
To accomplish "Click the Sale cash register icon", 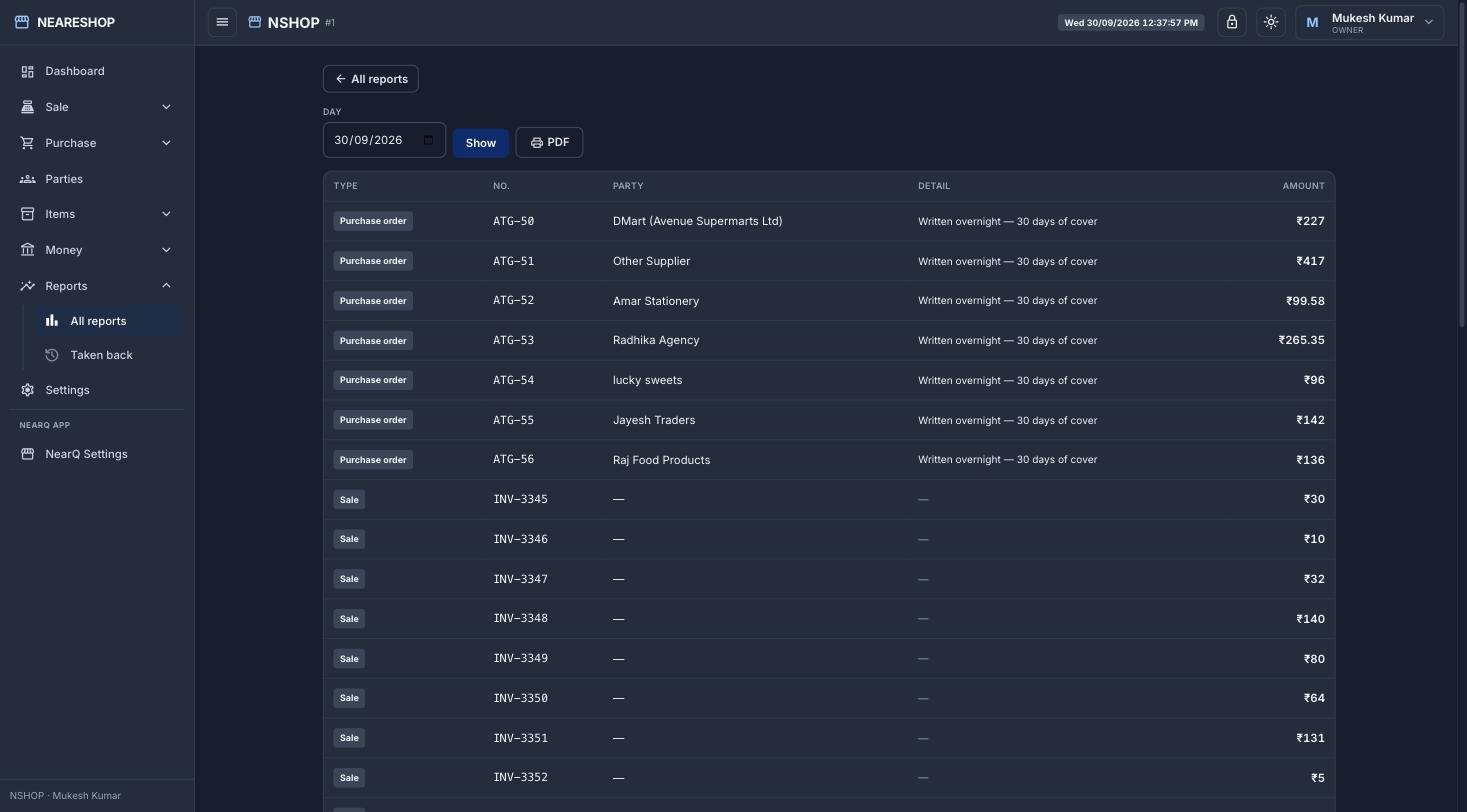I will click(27, 107).
